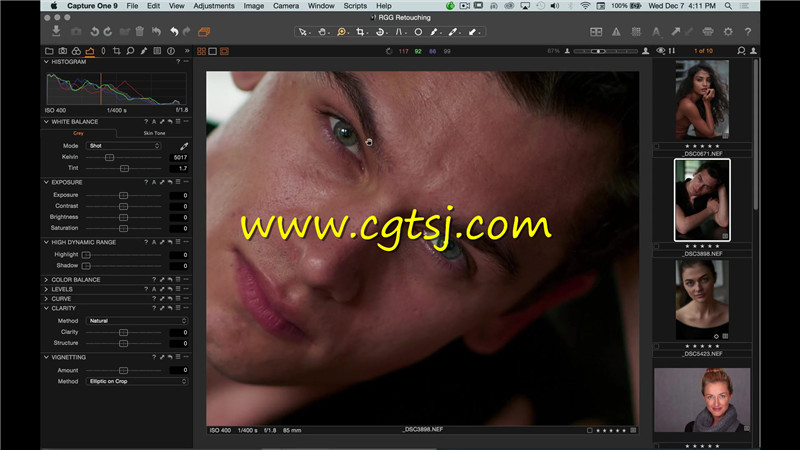Collapse the Exposure panel

point(46,182)
